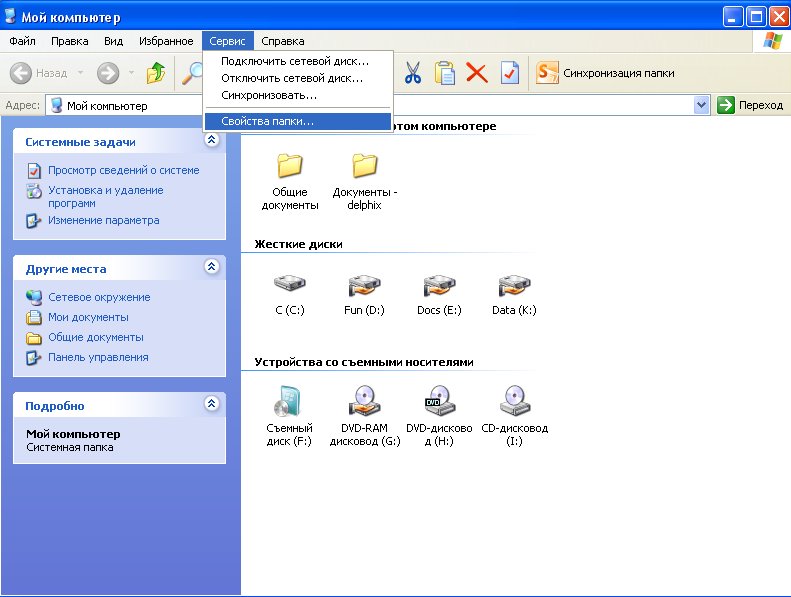Open the Общие документы folder icon

tap(290, 166)
